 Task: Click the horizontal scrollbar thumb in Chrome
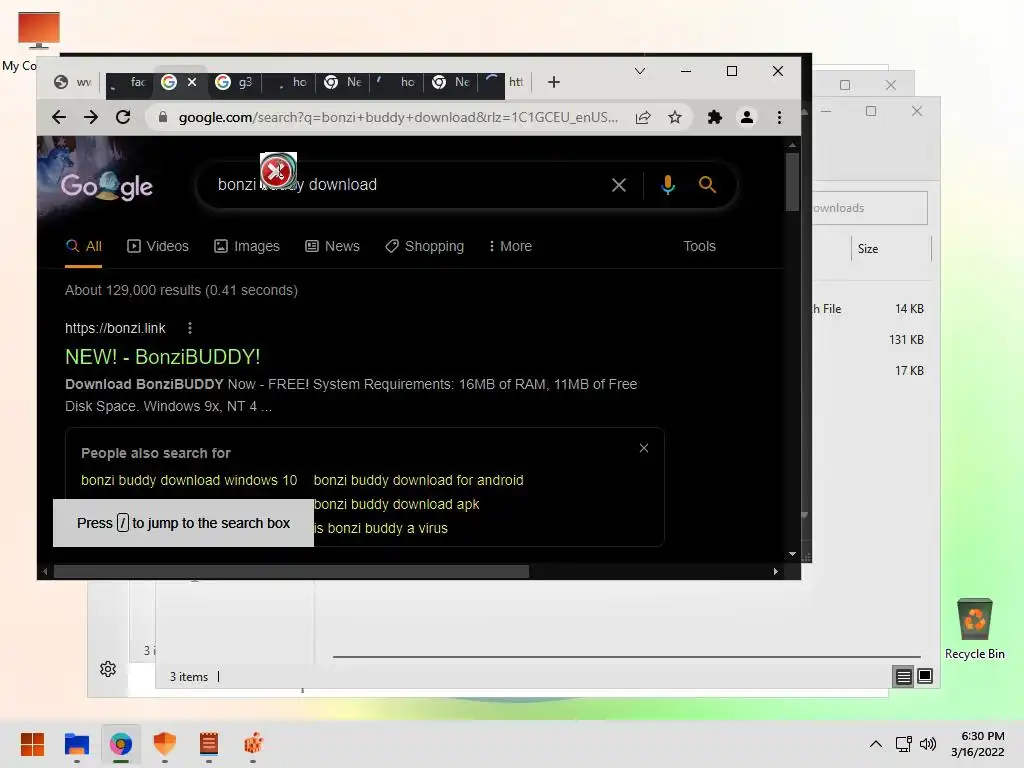[x=291, y=572]
